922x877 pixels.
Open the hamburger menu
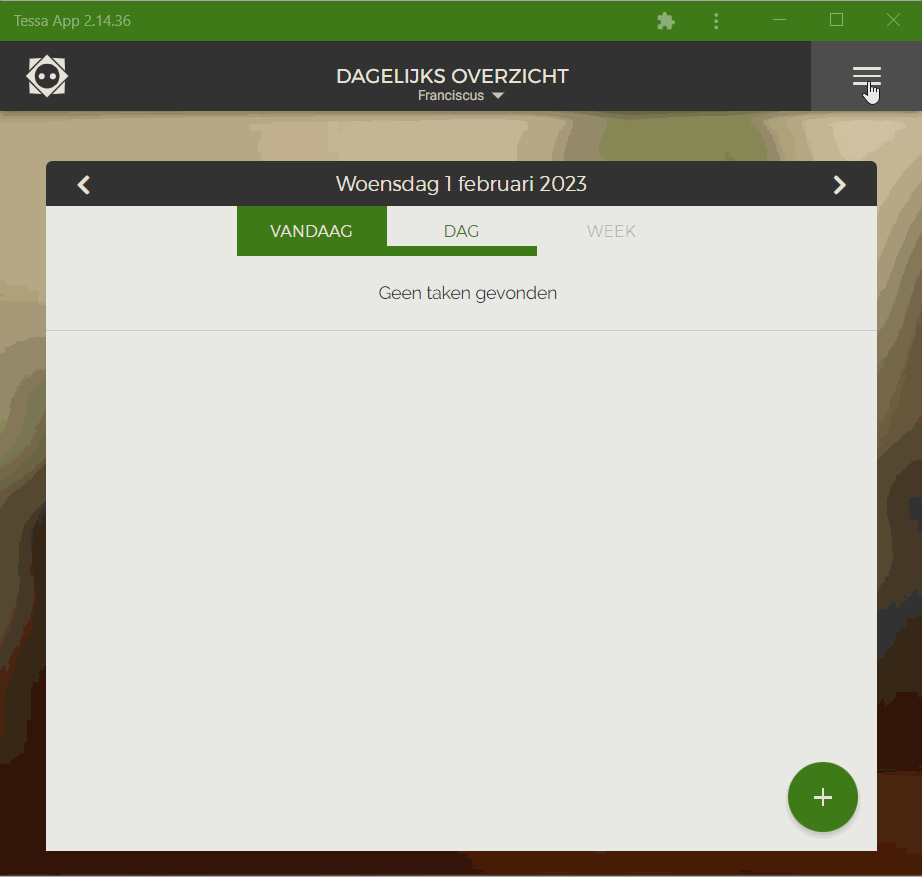pos(866,76)
